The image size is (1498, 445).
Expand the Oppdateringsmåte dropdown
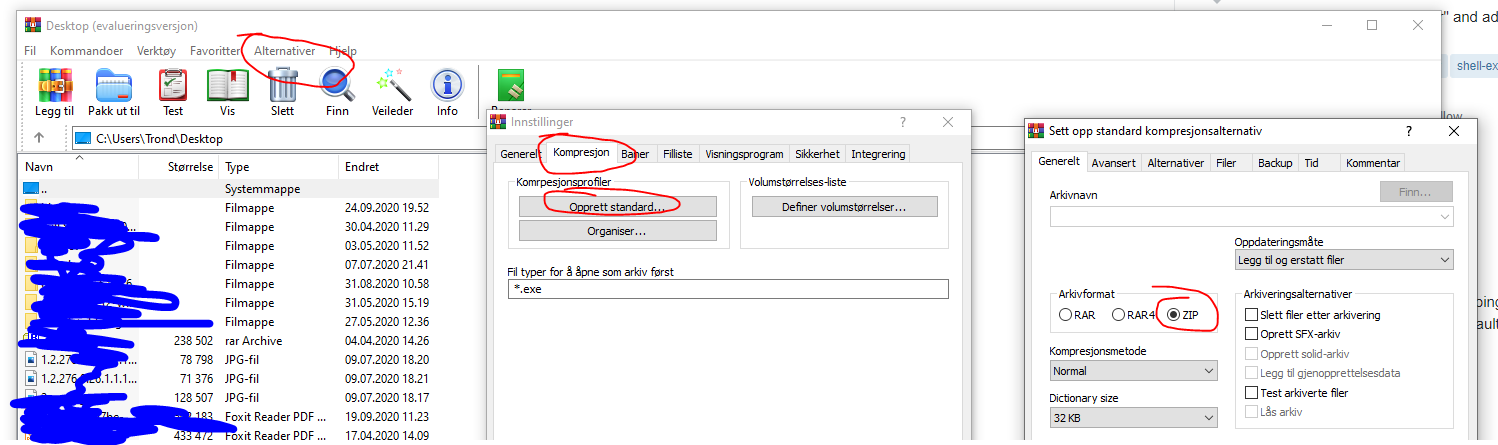click(1344, 260)
